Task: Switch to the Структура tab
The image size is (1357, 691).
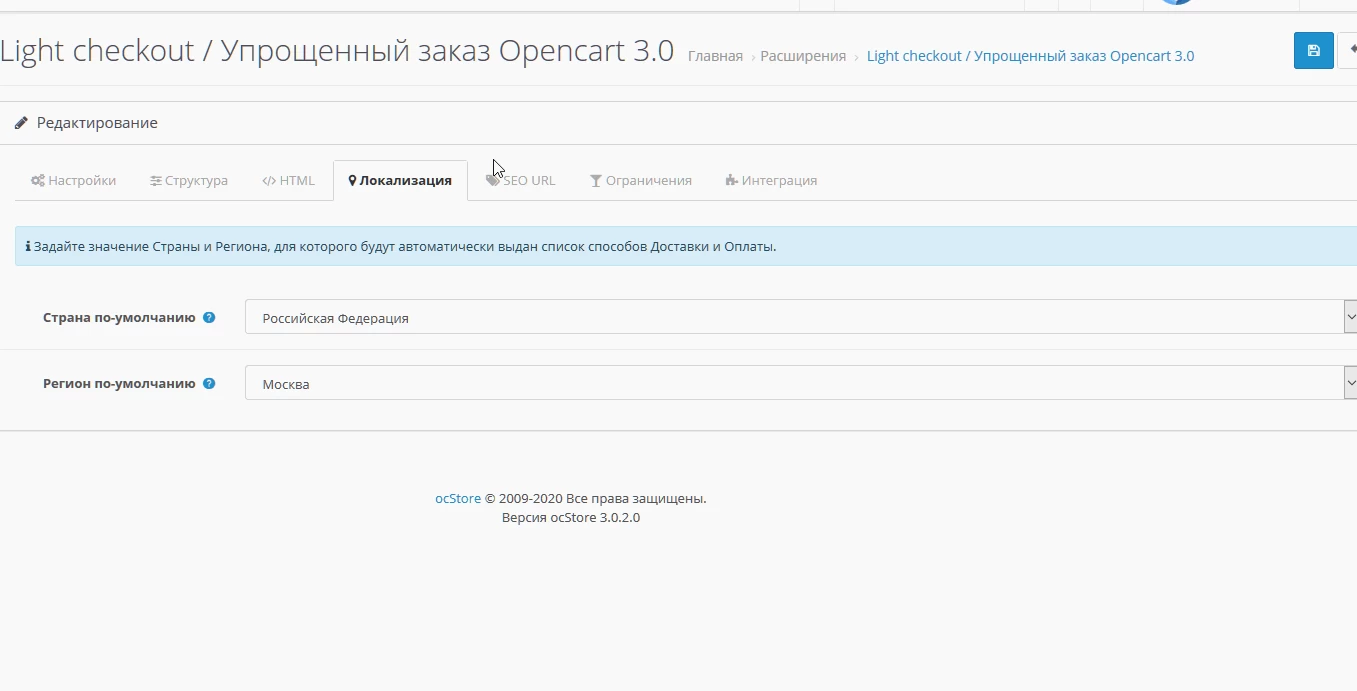Action: [189, 181]
